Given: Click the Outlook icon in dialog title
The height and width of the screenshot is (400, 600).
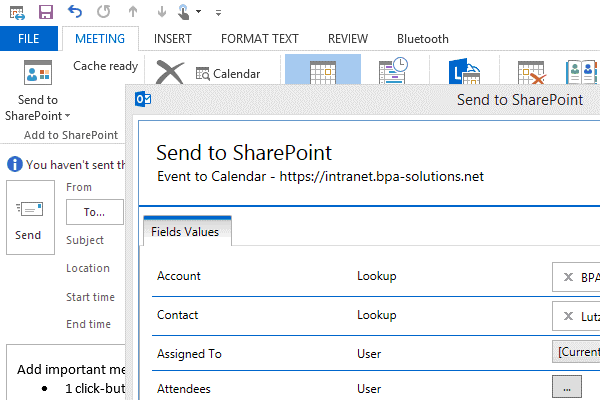Looking at the screenshot, I should 143,100.
